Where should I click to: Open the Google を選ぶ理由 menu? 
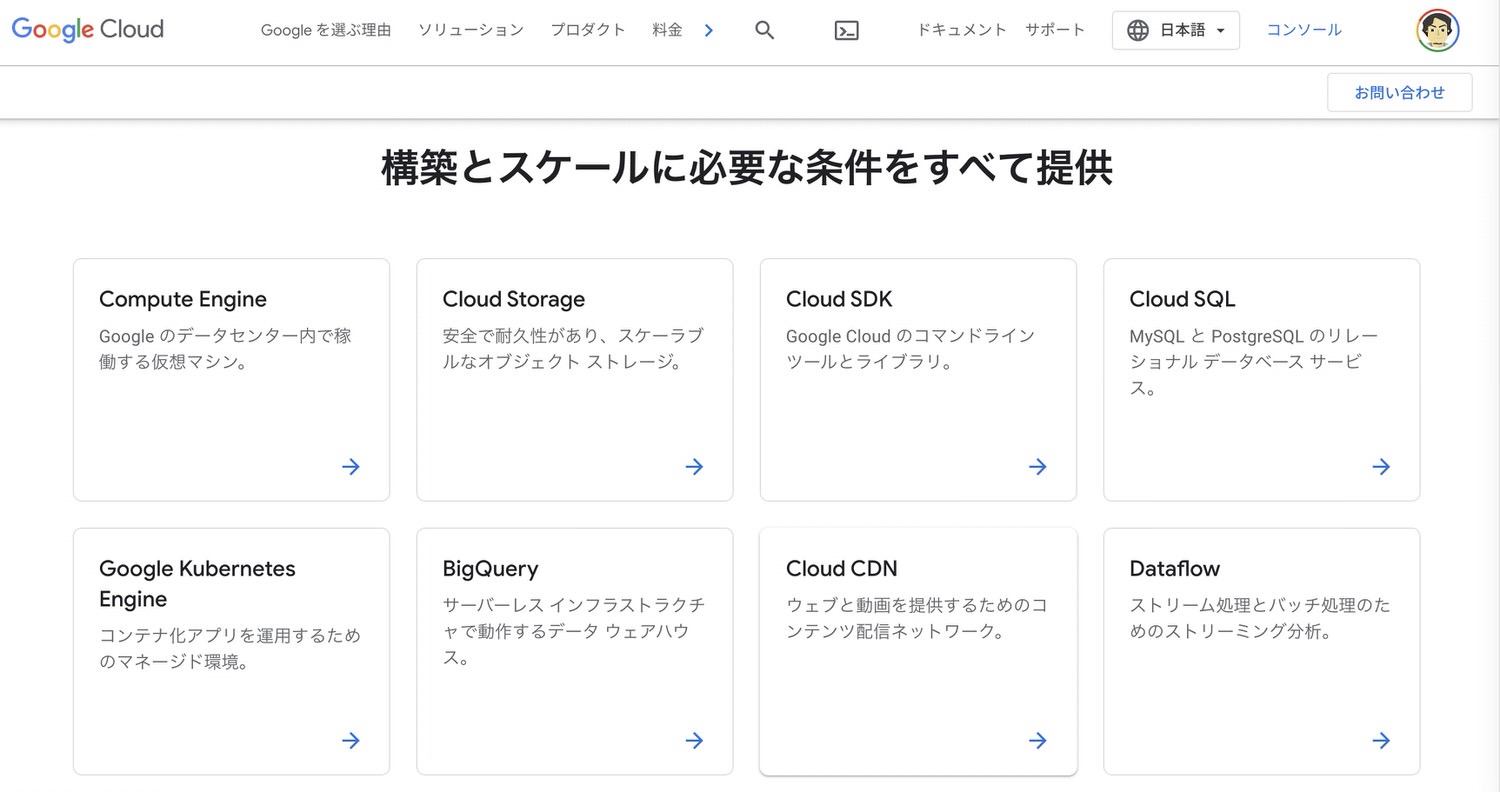326,30
